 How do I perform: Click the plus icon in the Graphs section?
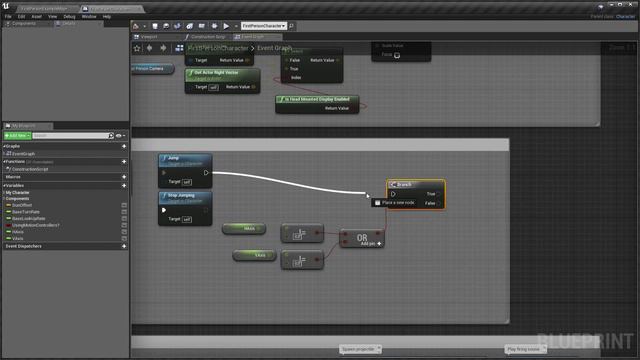(x=124, y=146)
